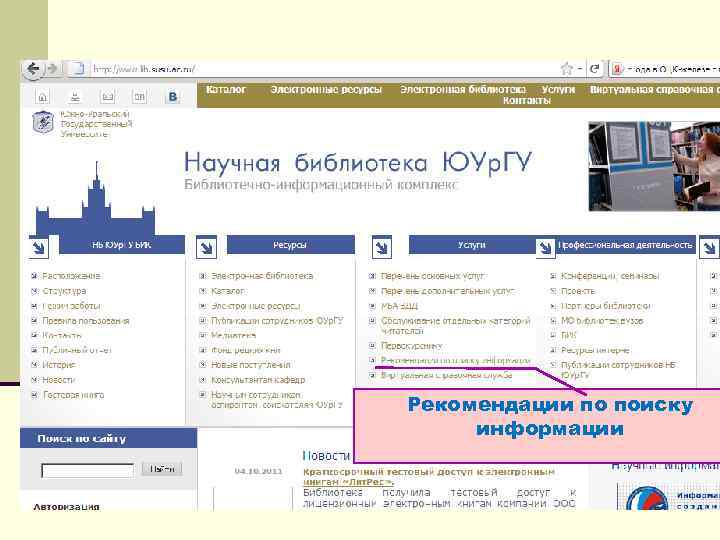Open the Услуги item in the top menu
Image resolution: width=720 pixels, height=540 pixels.
pos(558,90)
